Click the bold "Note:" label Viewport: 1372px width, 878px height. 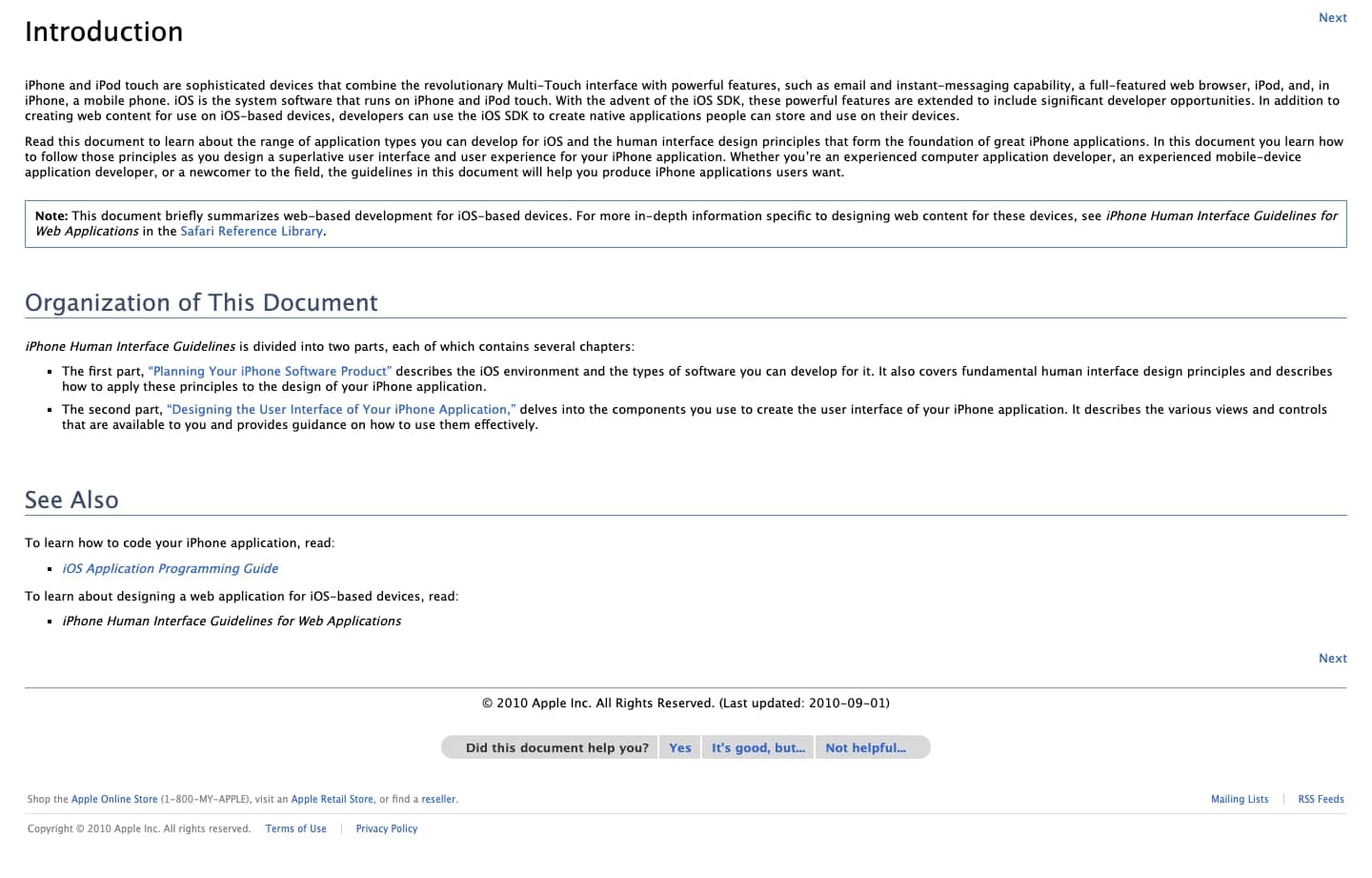(51, 216)
